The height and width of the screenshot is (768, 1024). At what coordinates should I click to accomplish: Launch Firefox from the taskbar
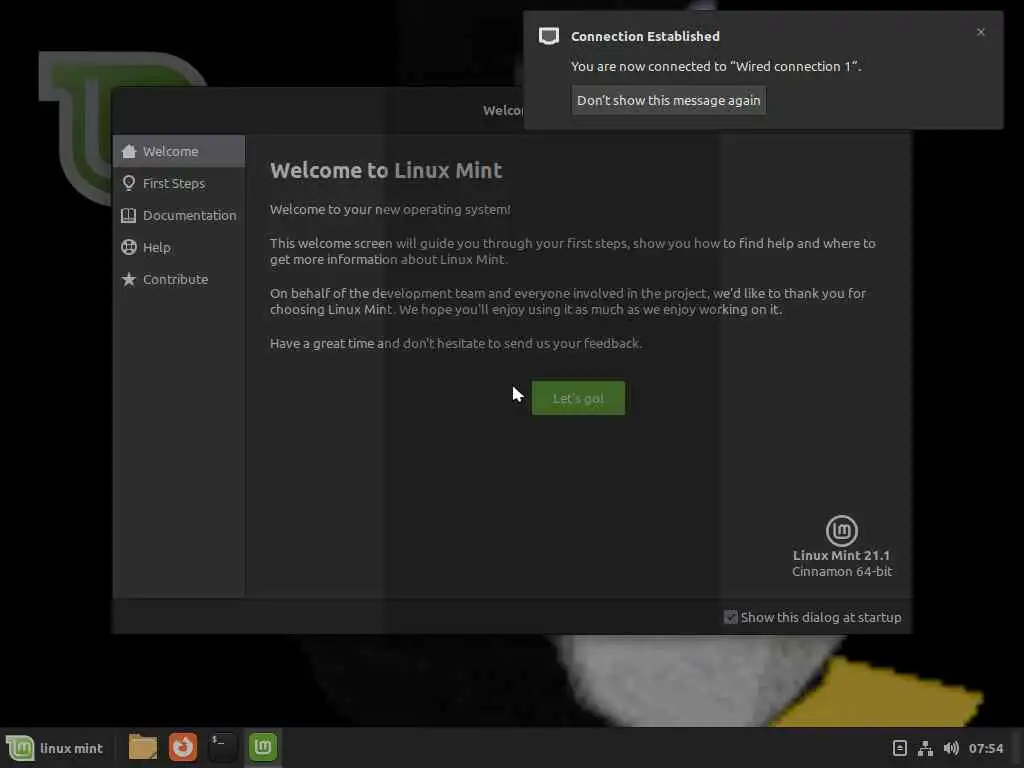[x=183, y=747]
